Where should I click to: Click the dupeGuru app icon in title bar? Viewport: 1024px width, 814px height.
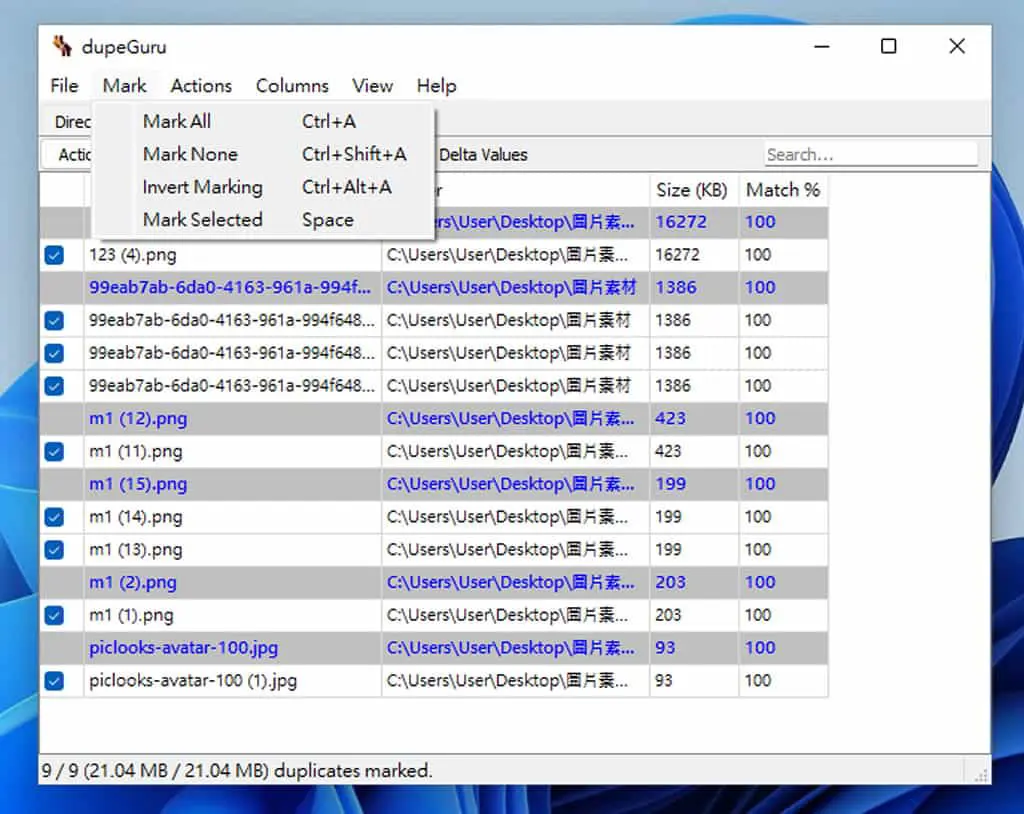click(63, 46)
